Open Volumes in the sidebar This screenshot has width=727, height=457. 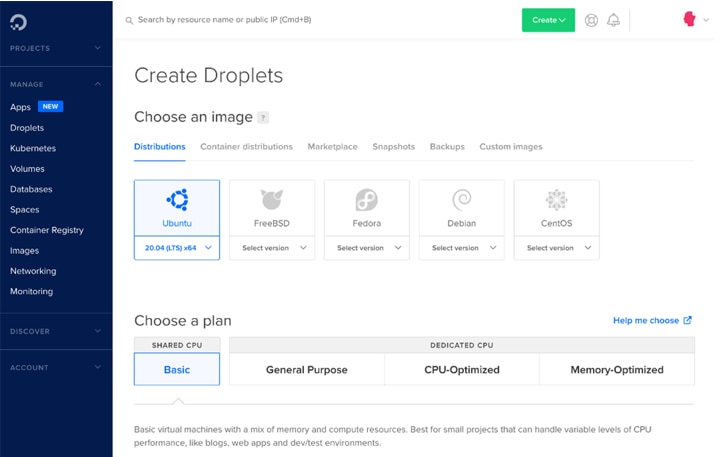[27, 169]
